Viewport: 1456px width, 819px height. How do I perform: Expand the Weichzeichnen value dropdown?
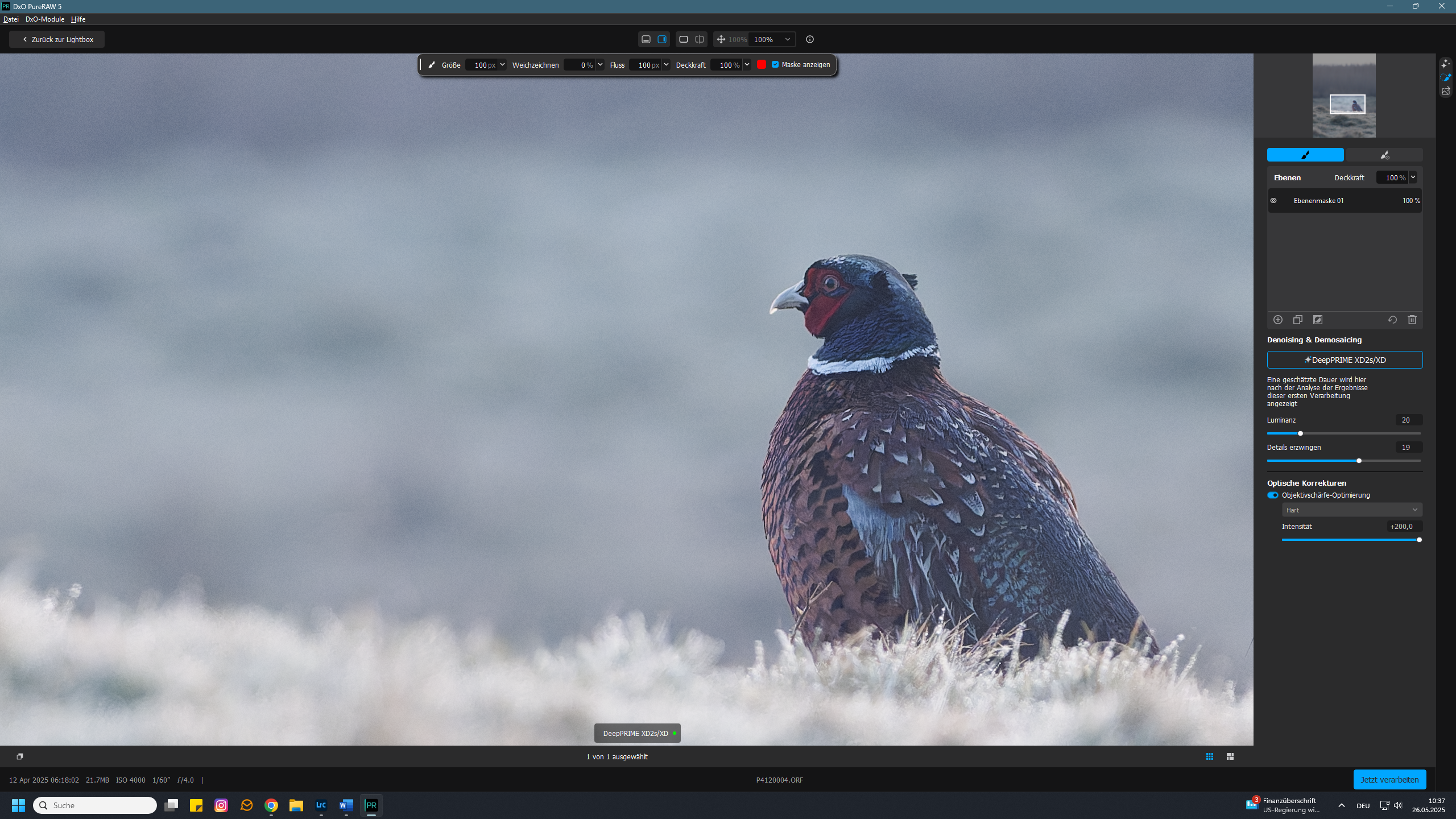pyautogui.click(x=600, y=65)
